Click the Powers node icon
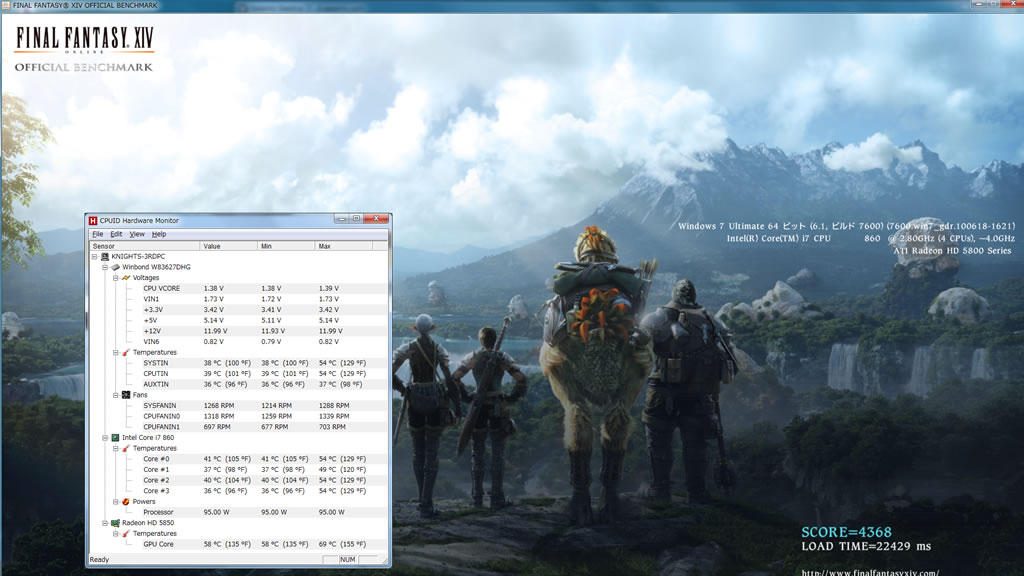 (x=126, y=502)
